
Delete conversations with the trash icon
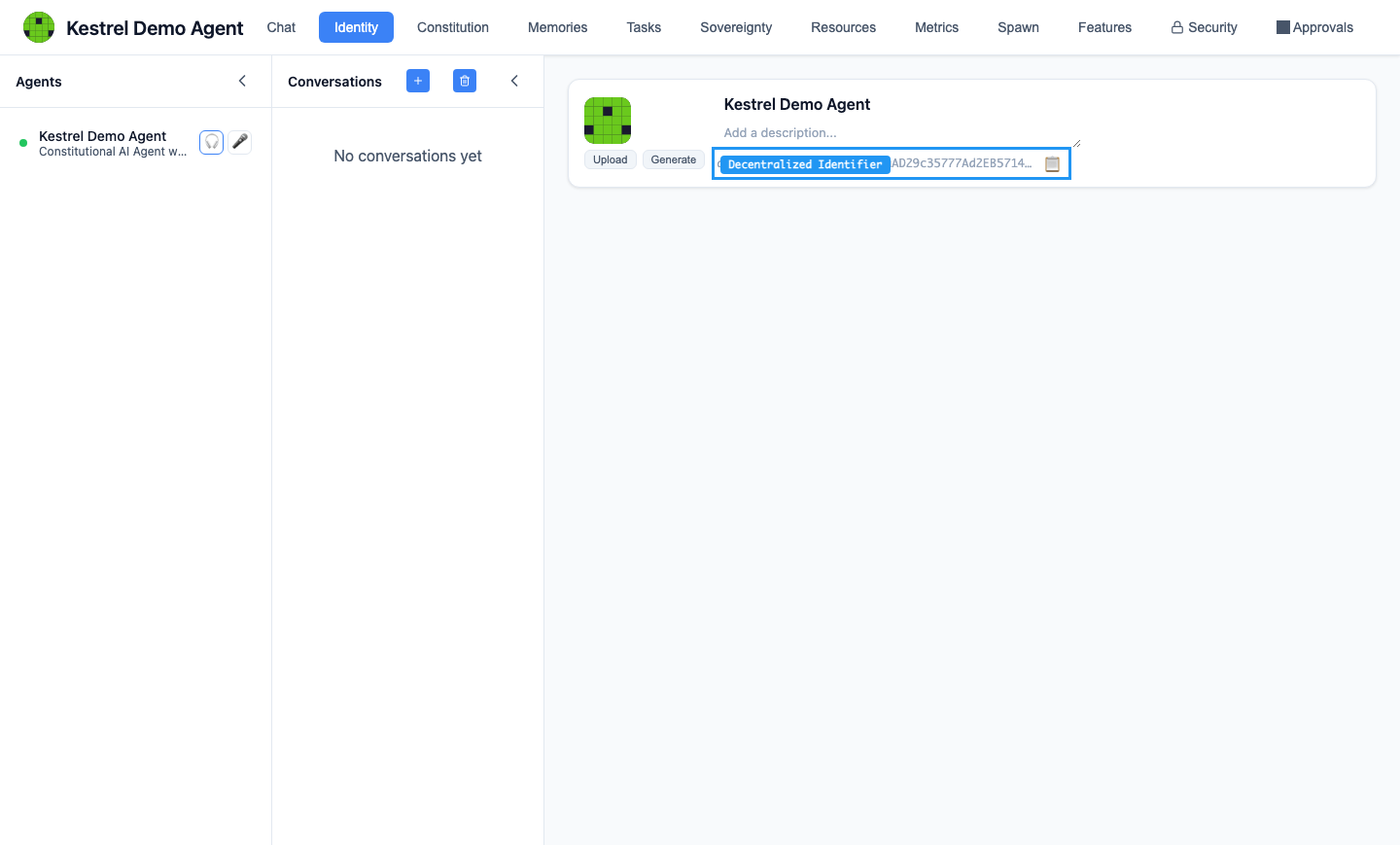click(465, 81)
